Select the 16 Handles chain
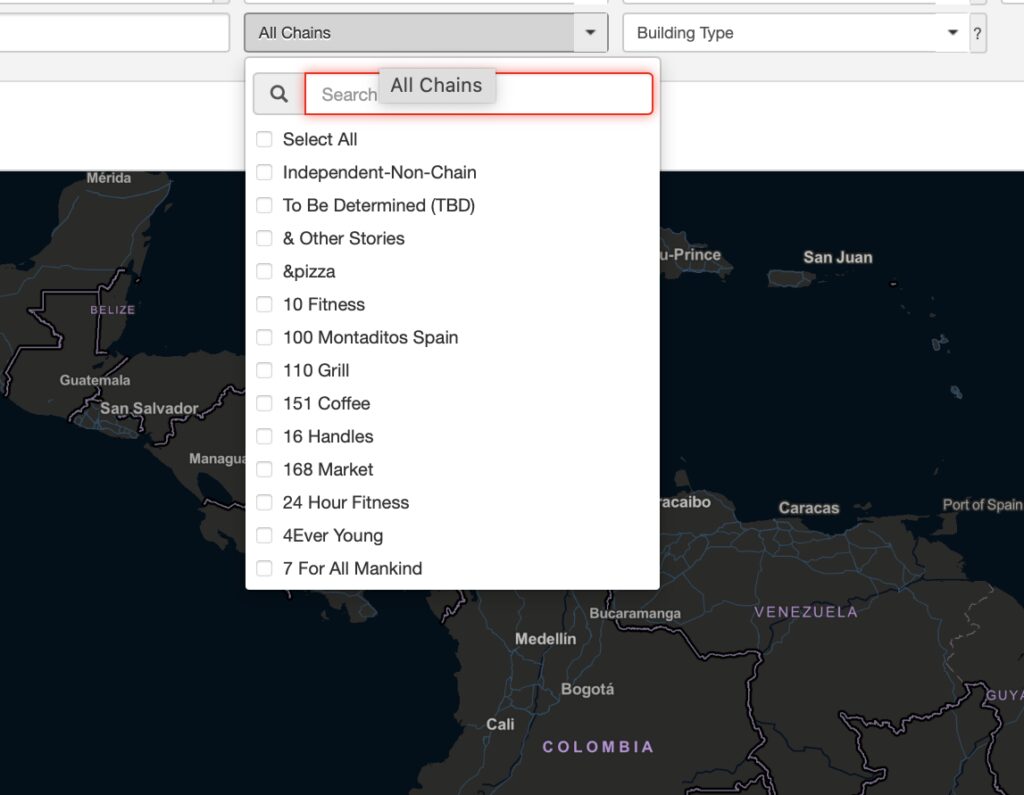The height and width of the screenshot is (795, 1024). tap(265, 436)
